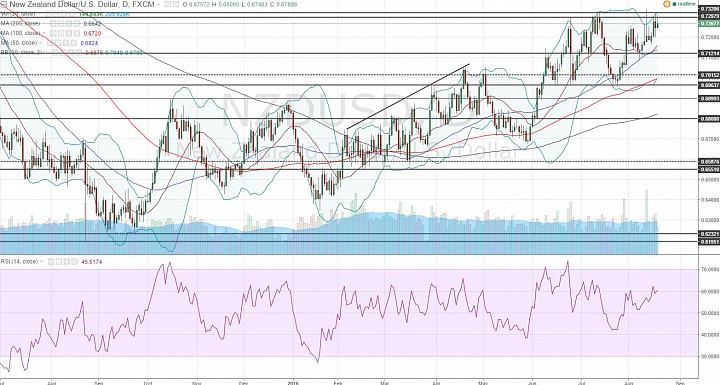The height and width of the screenshot is (385, 720).
Task: Open the format icon of MA (50, close)
Action: pos(58,43)
